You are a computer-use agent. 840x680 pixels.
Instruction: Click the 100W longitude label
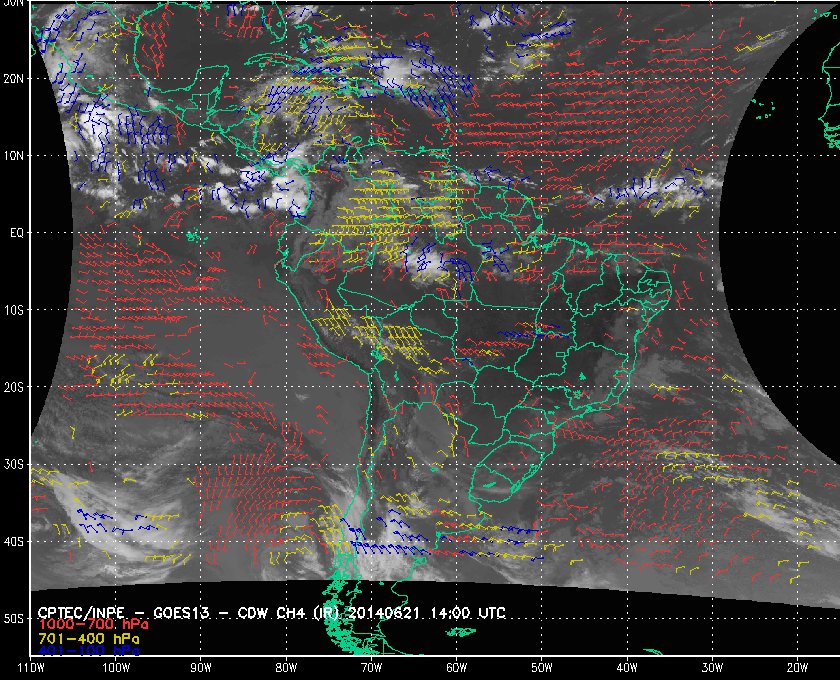pos(116,668)
